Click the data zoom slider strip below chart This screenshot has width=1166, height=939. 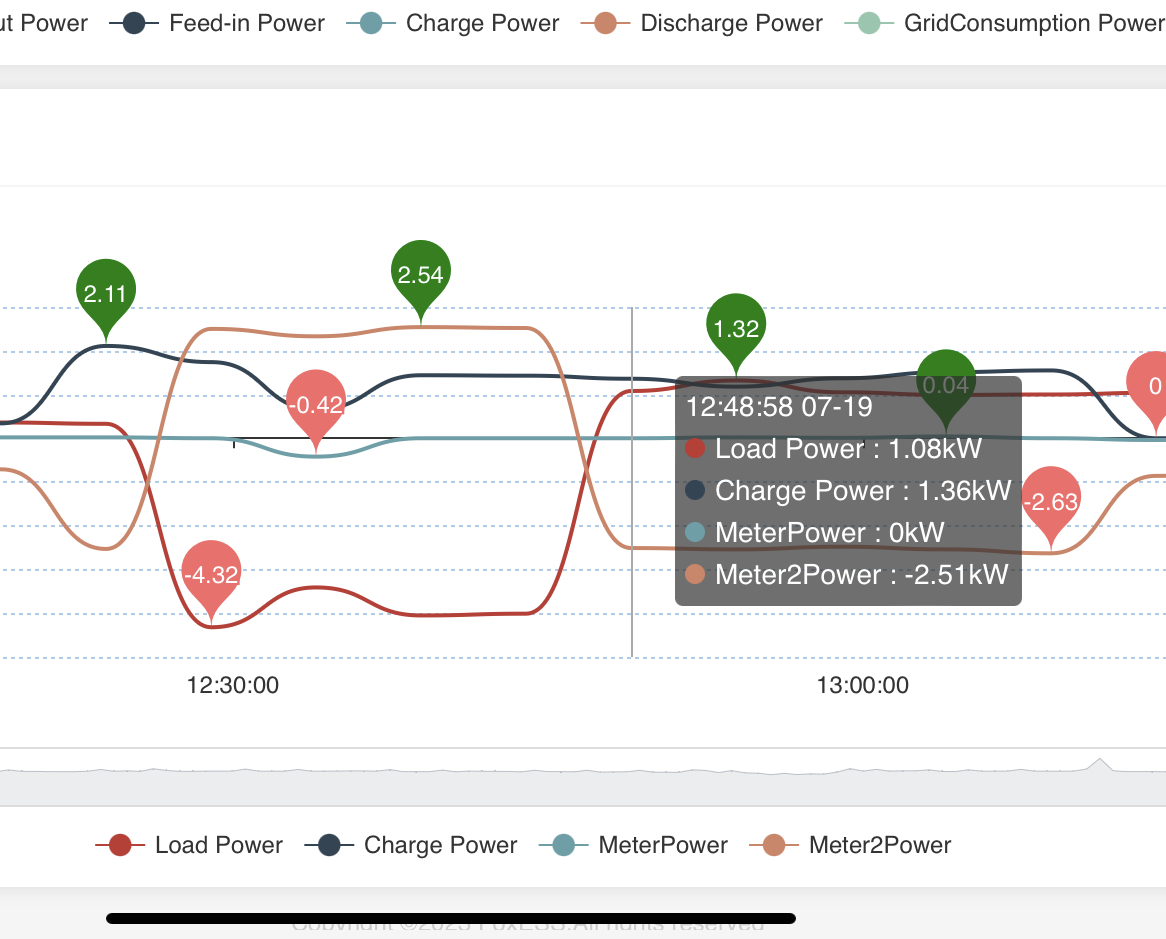[583, 777]
